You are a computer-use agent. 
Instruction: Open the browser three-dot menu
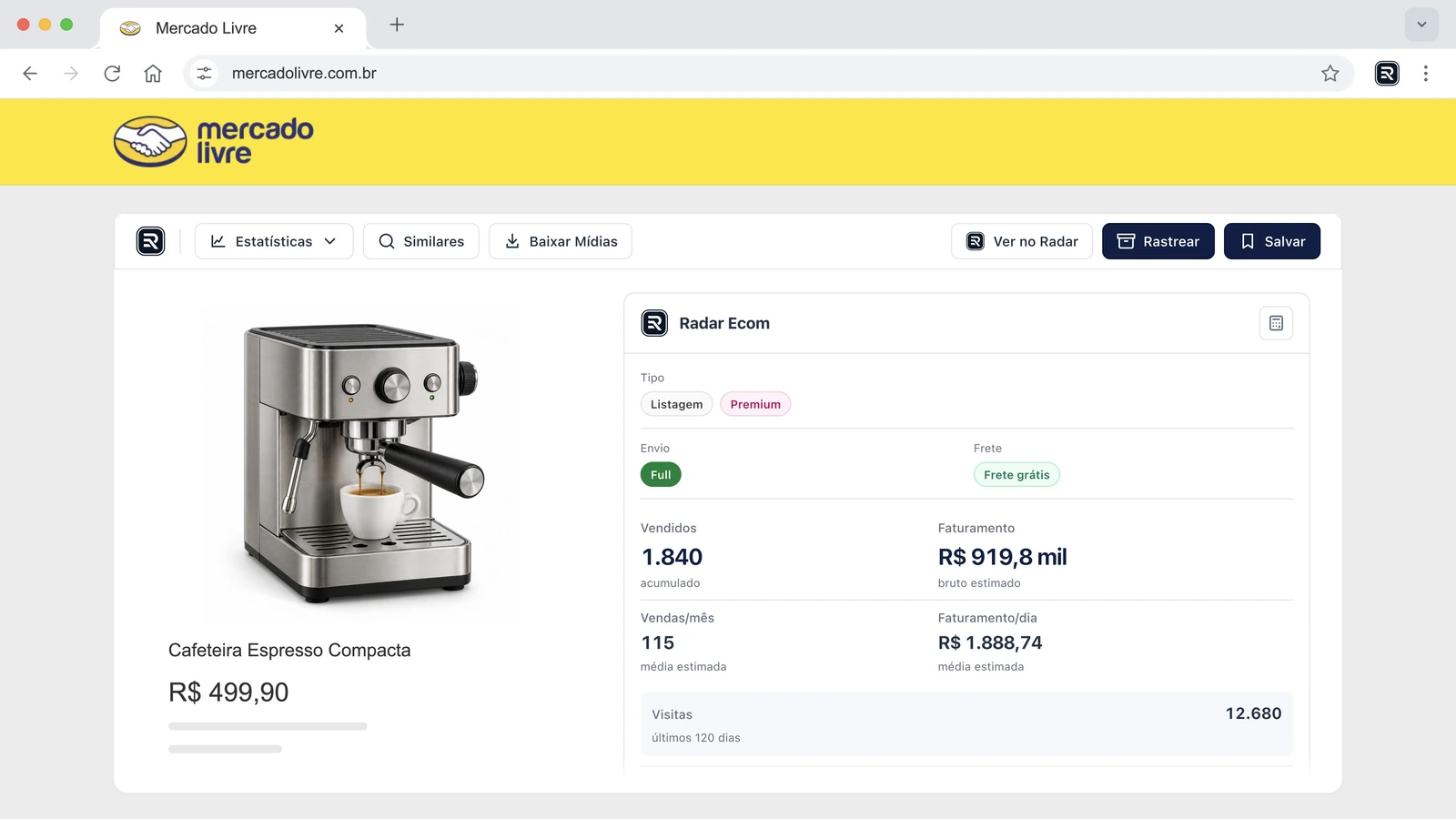(1426, 73)
